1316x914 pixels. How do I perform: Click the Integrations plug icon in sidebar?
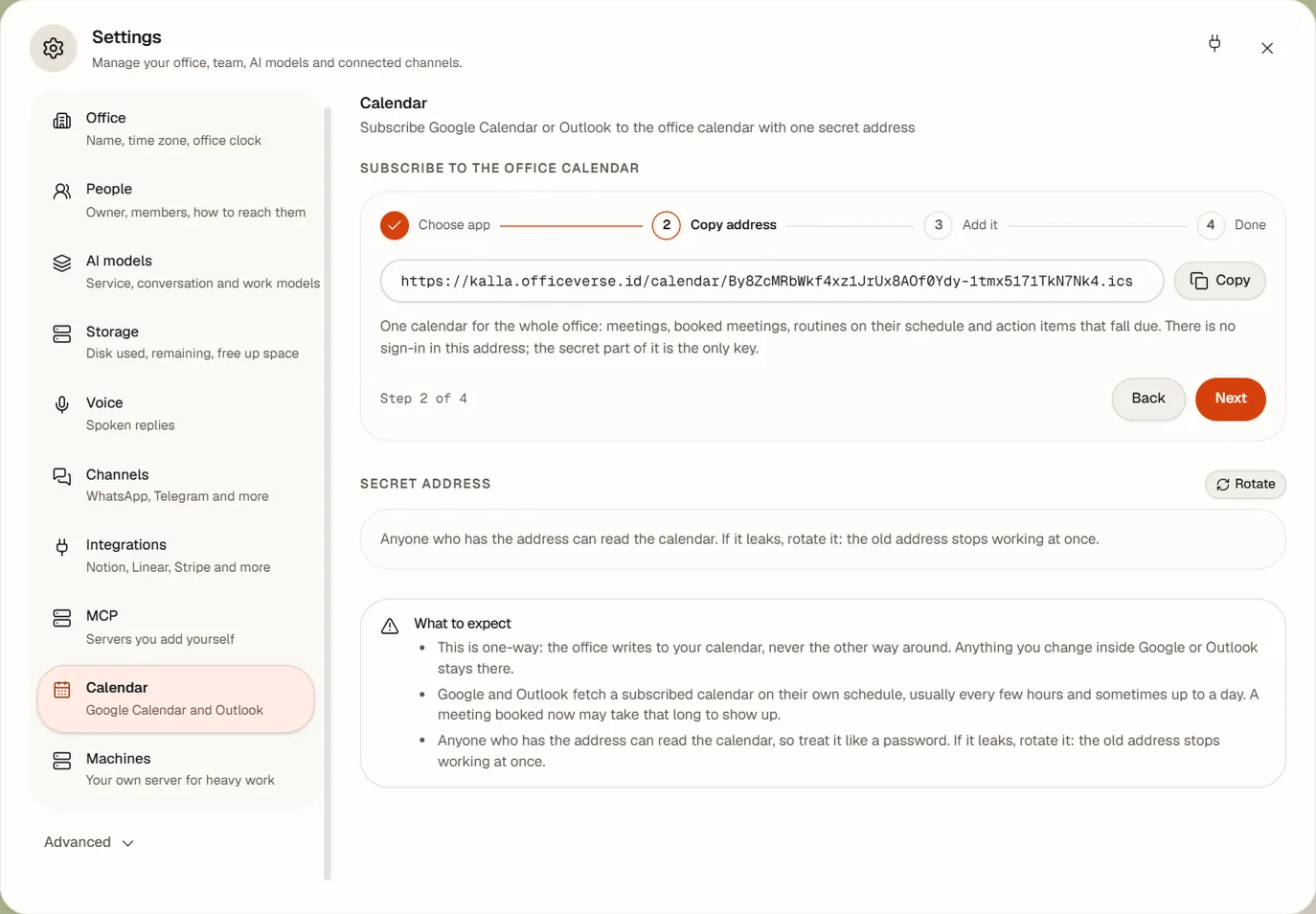(62, 547)
